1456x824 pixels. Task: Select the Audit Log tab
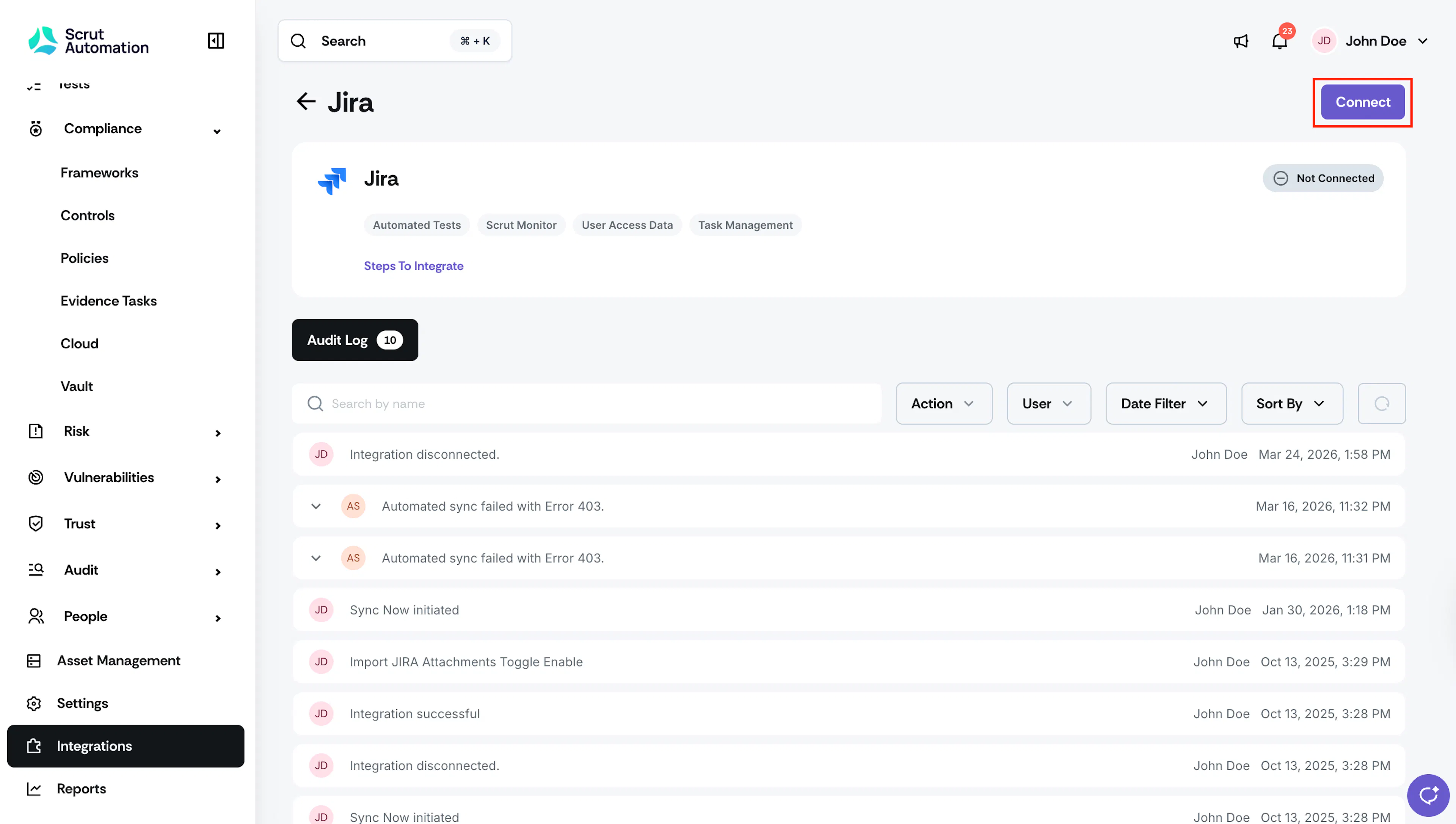pyautogui.click(x=355, y=340)
